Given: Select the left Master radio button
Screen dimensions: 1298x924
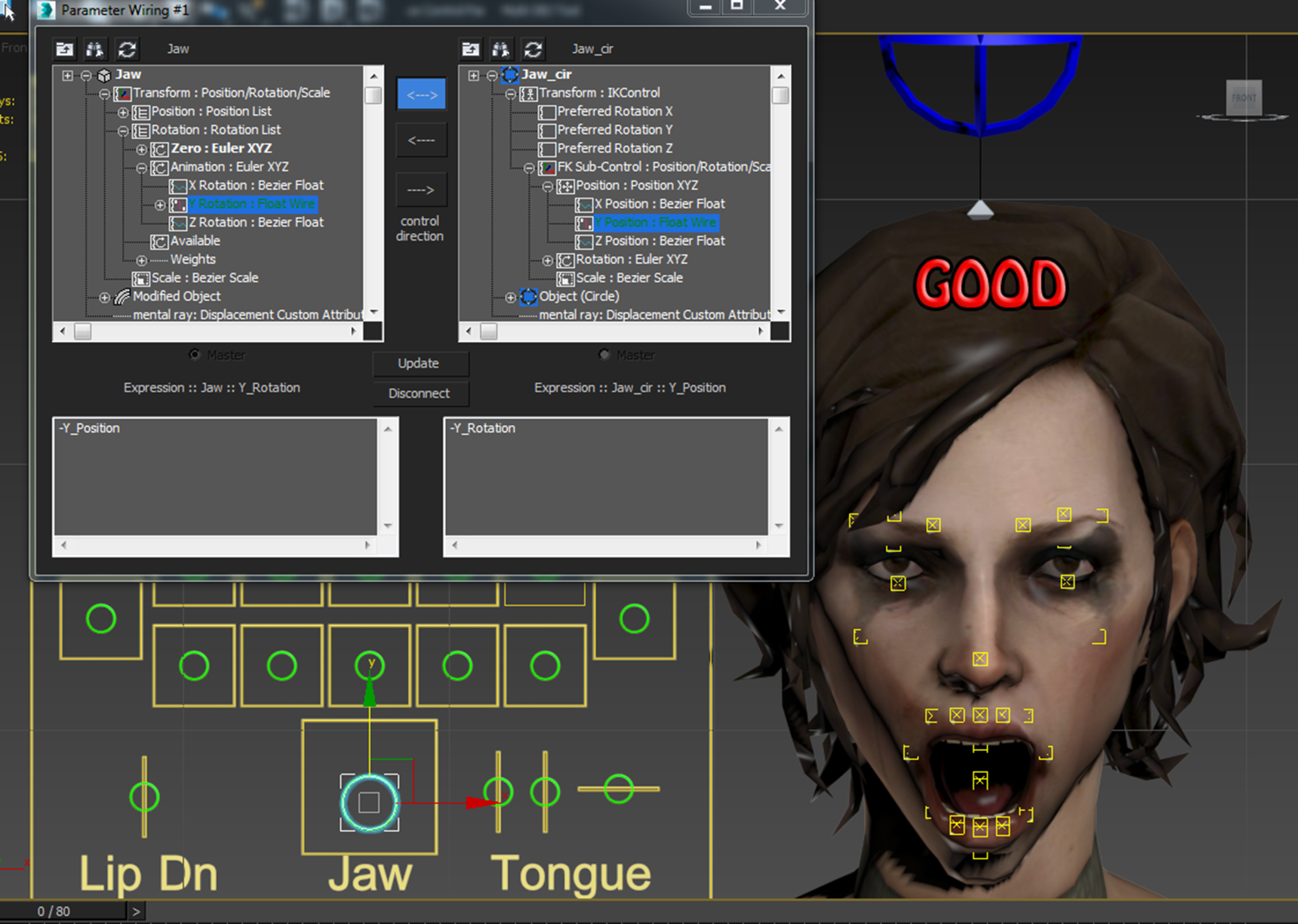Looking at the screenshot, I should point(195,354).
